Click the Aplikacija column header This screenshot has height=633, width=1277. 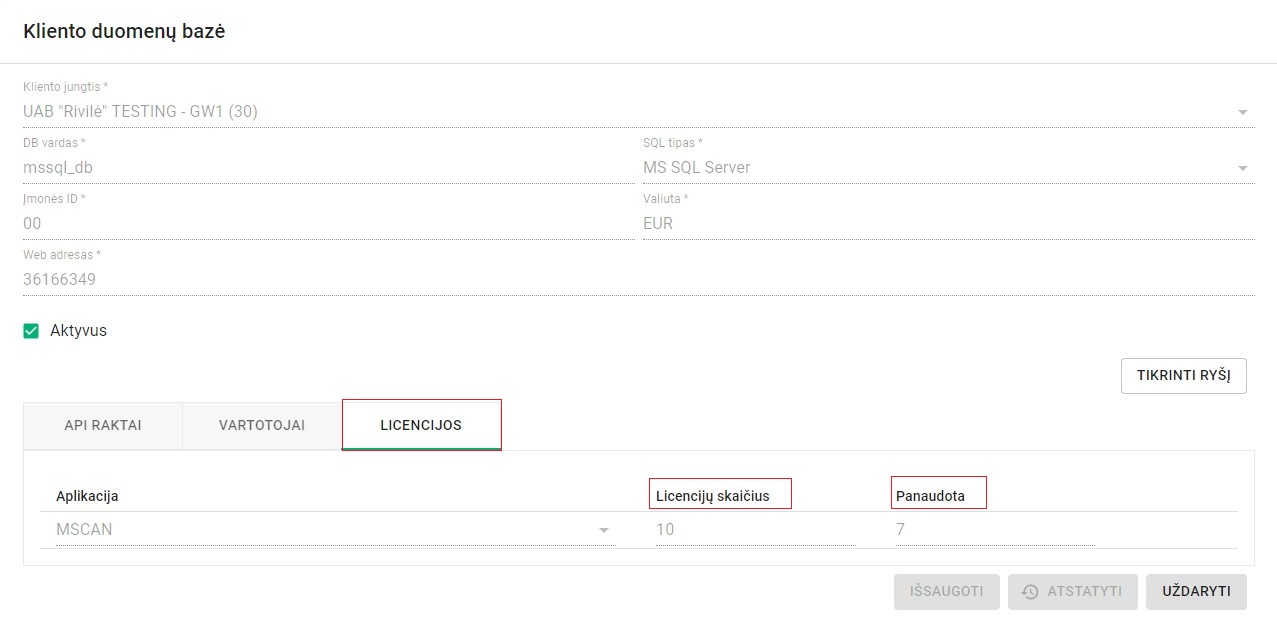tap(87, 496)
